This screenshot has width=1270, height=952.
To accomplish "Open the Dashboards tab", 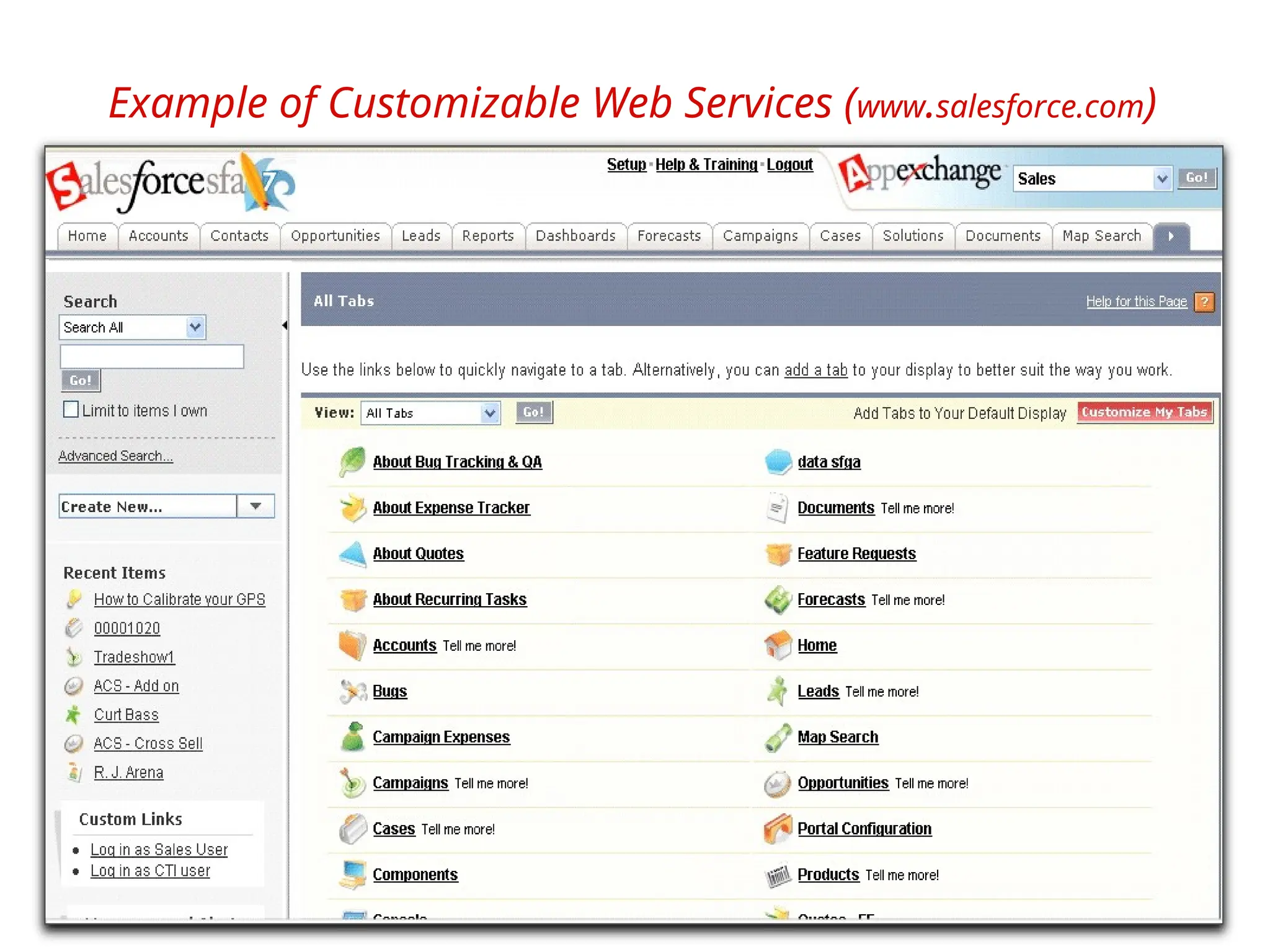I will [x=576, y=236].
